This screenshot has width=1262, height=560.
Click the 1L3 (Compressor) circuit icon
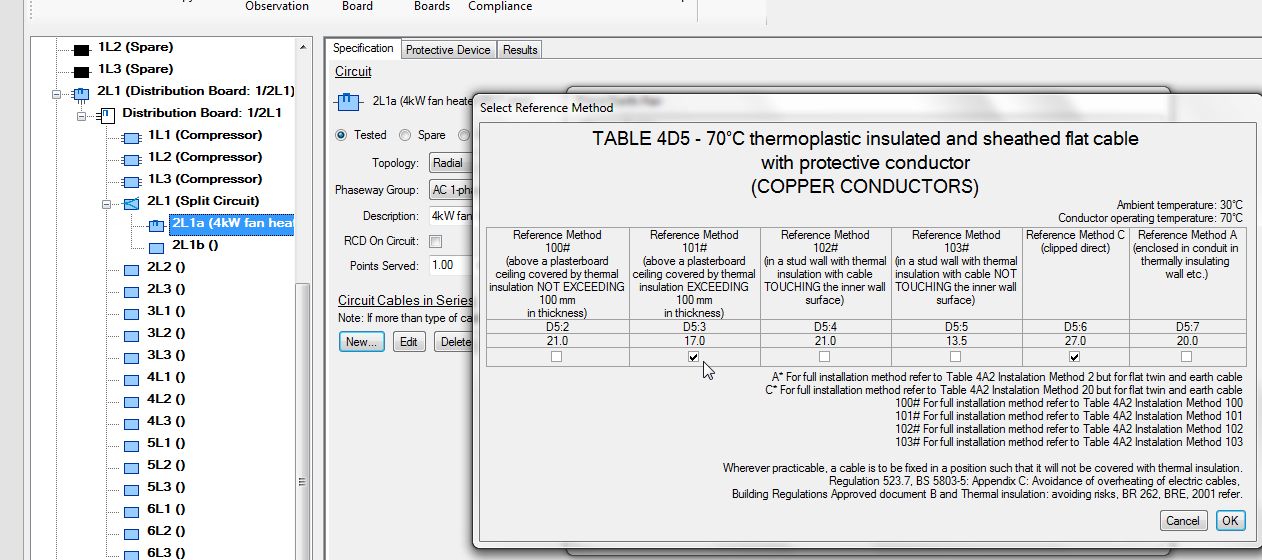[131, 181]
